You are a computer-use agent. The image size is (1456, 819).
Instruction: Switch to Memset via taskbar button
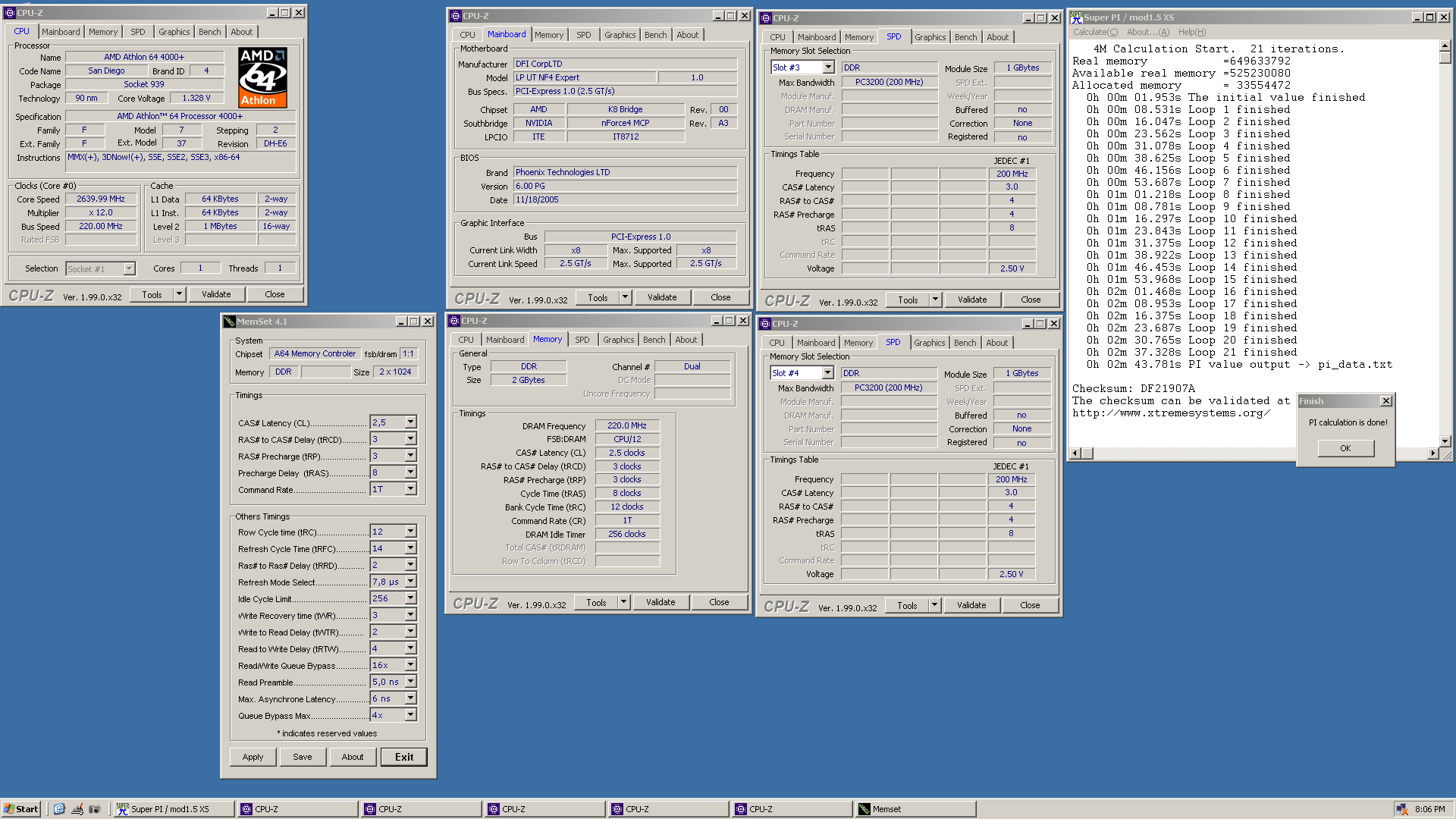(x=916, y=809)
